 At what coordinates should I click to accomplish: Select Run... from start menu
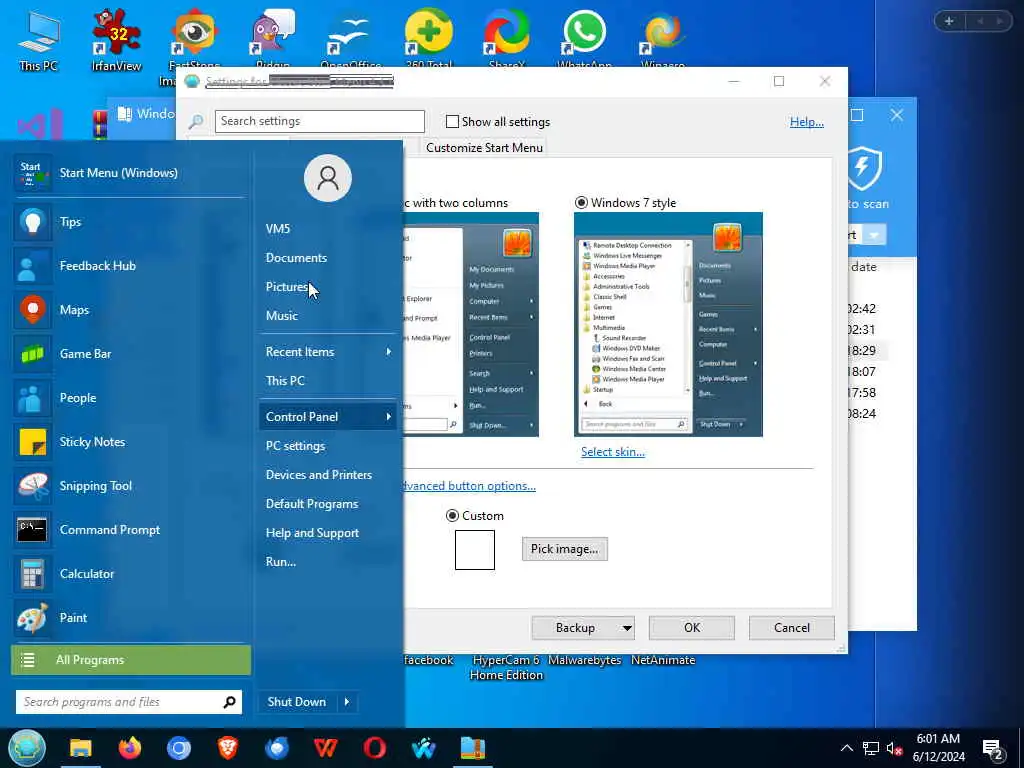(327, 562)
